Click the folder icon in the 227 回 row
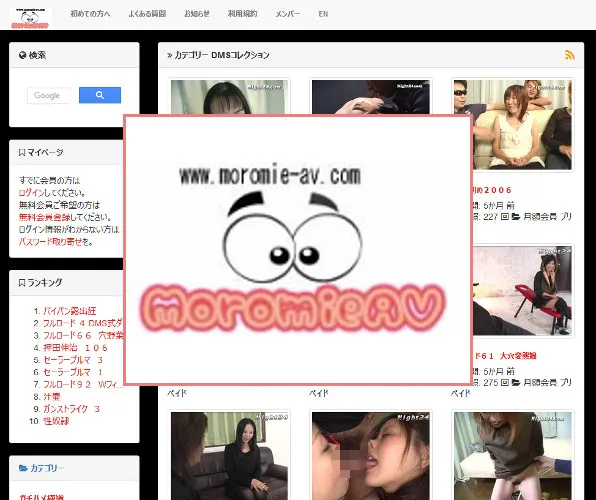 515,217
